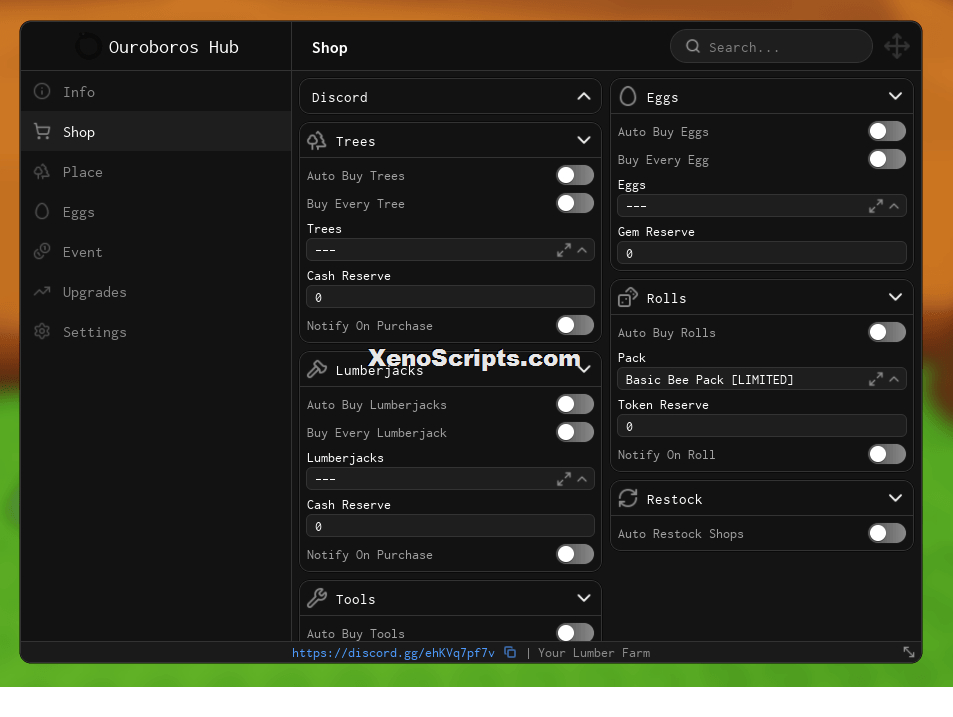The image size is (953, 717).
Task: Click the Lumberjacks axe icon
Action: coord(317,369)
